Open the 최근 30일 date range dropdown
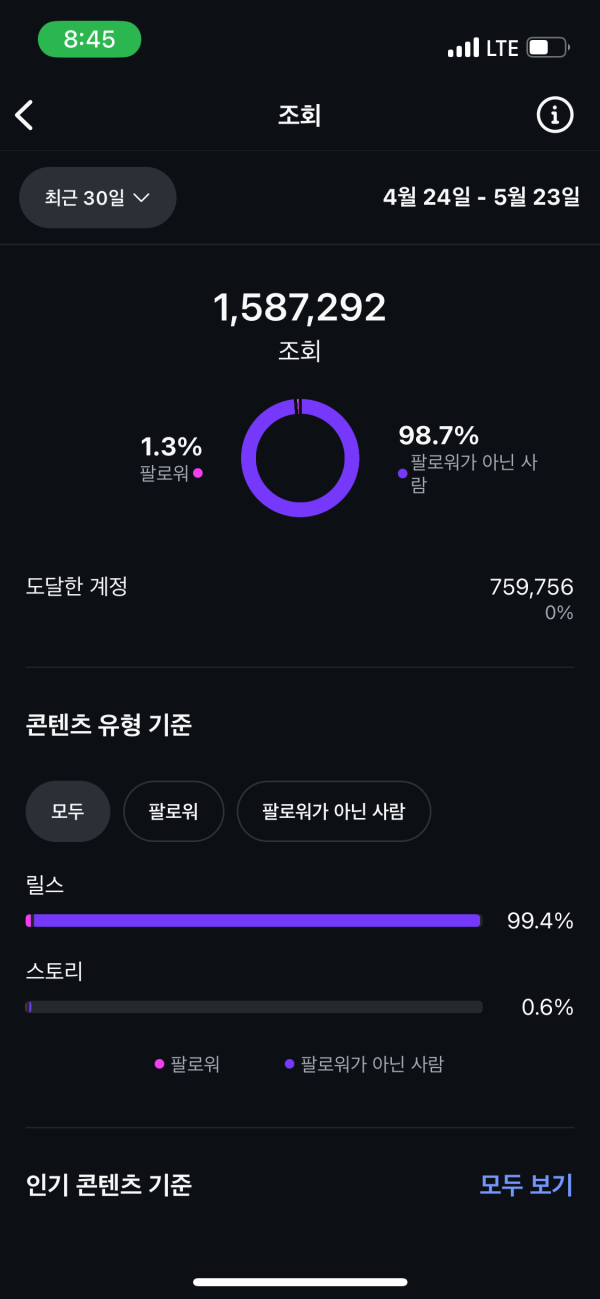The width and height of the screenshot is (600, 1299). 98,197
